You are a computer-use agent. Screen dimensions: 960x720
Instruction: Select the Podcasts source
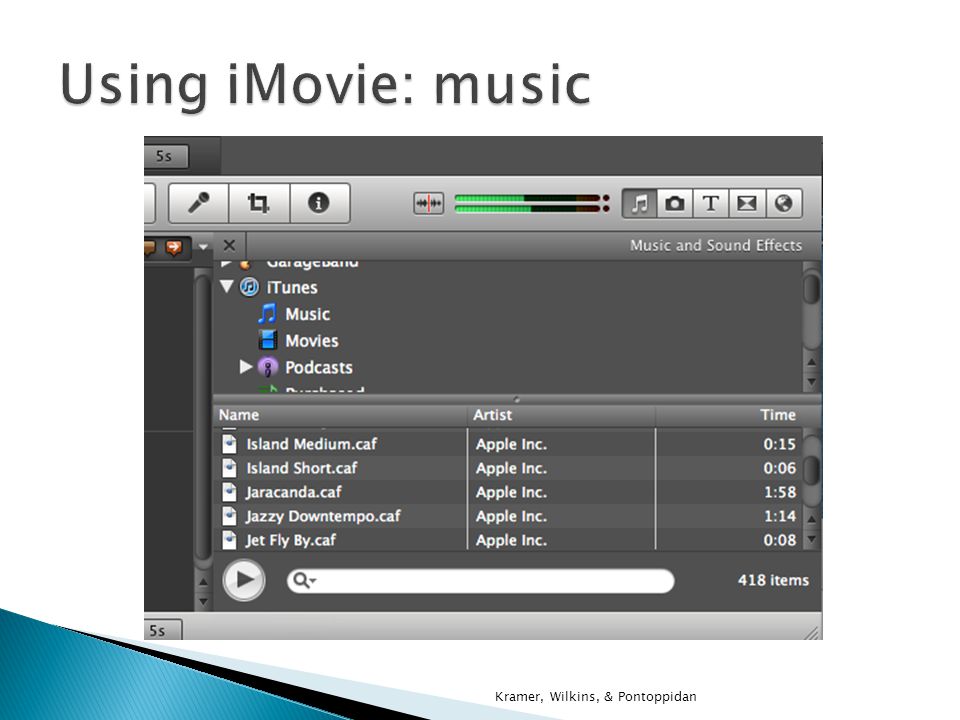318,367
